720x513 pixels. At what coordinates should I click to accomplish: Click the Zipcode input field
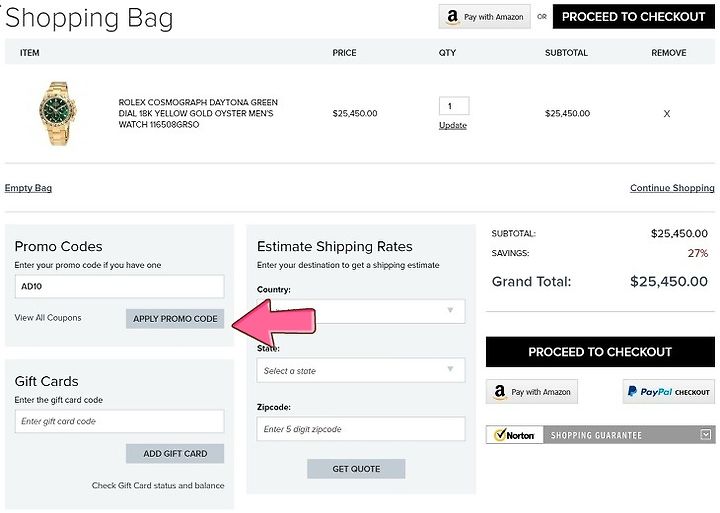coord(361,429)
